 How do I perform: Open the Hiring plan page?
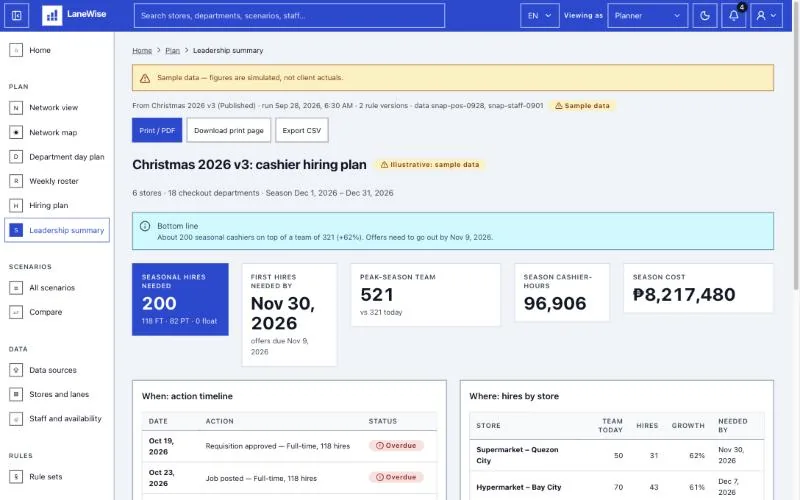pos(57,206)
